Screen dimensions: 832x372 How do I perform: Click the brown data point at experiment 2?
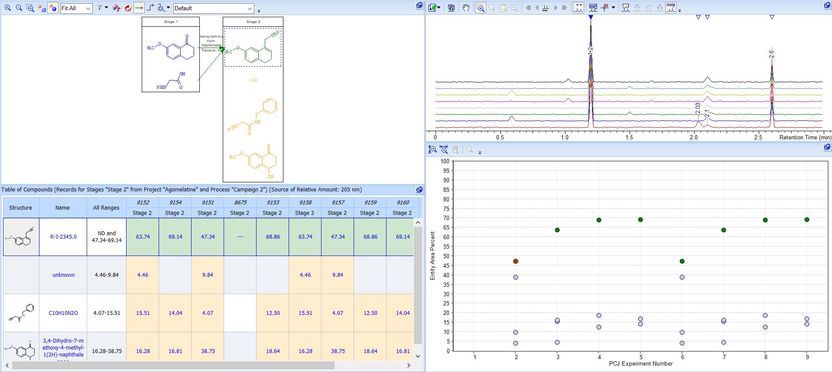(x=515, y=261)
